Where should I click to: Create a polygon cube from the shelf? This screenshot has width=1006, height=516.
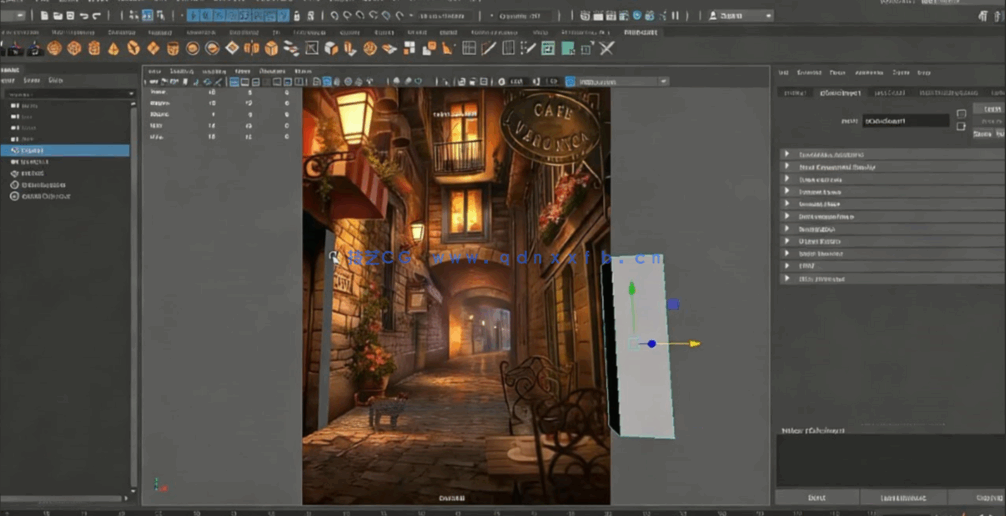(x=74, y=48)
